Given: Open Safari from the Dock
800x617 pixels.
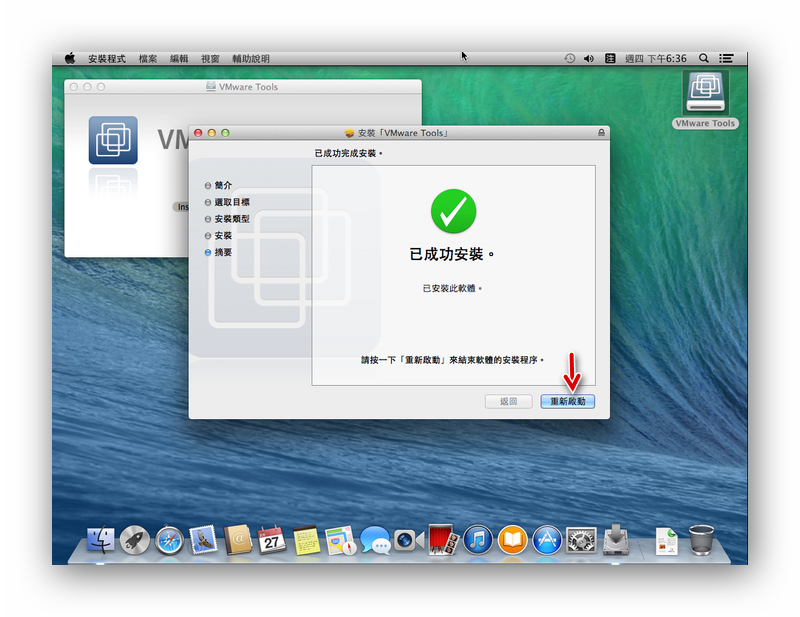Looking at the screenshot, I should tap(169, 540).
